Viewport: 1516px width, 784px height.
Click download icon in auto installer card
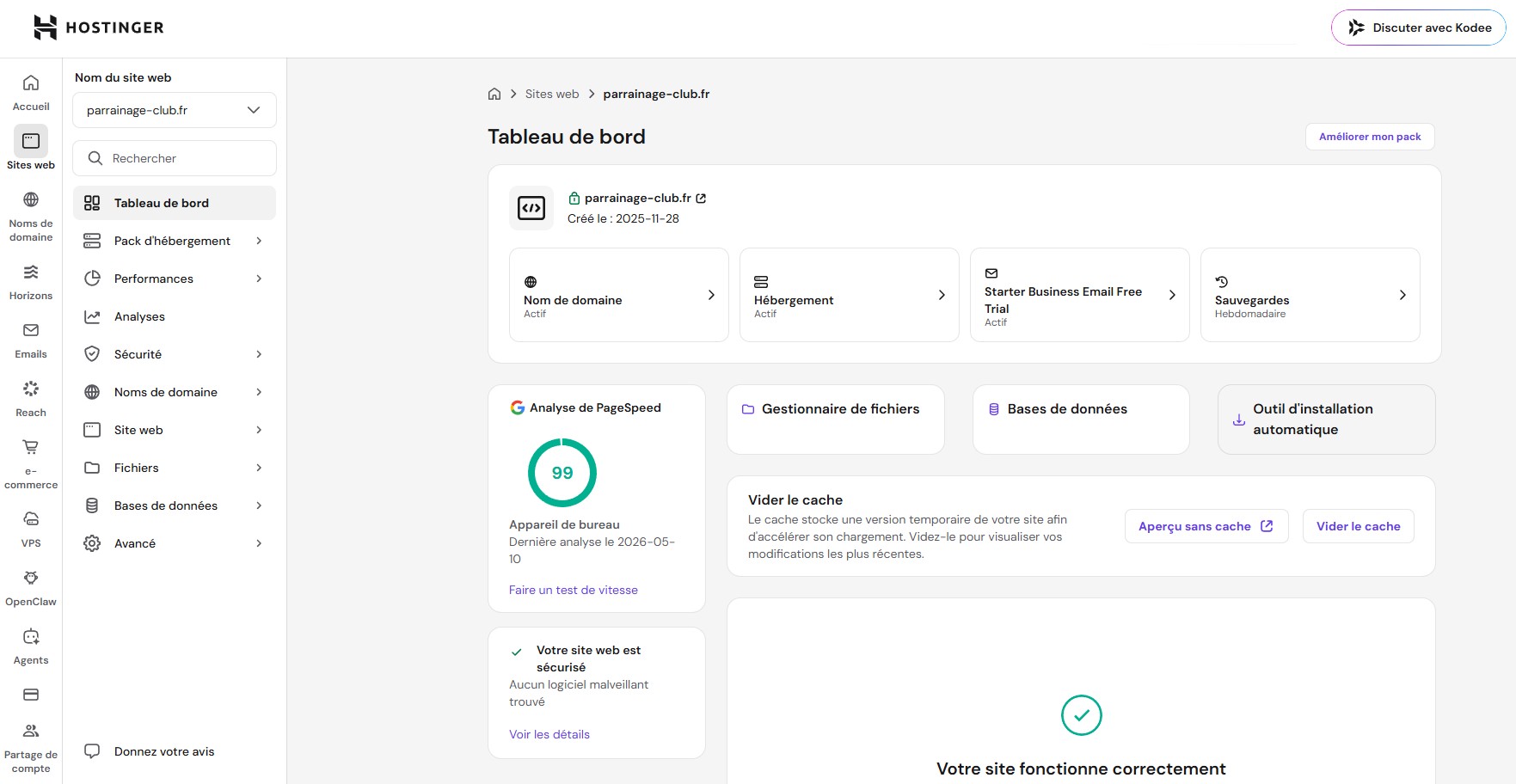[x=1239, y=420]
